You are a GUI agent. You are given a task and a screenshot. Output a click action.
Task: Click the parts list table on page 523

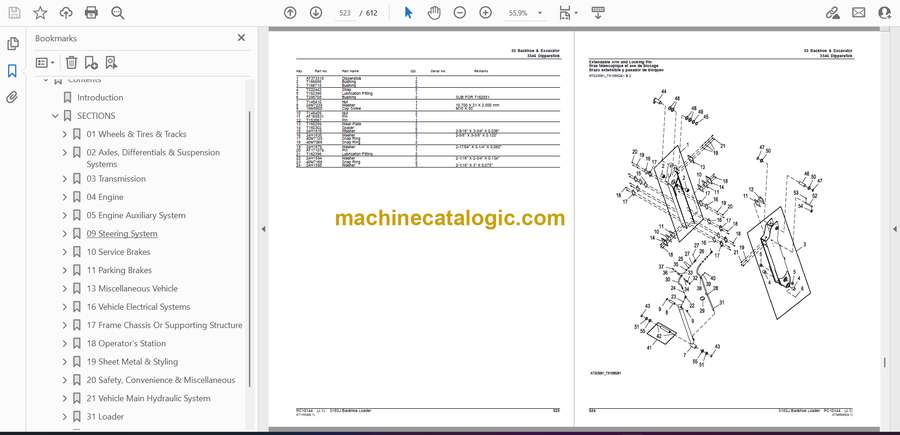[x=428, y=119]
